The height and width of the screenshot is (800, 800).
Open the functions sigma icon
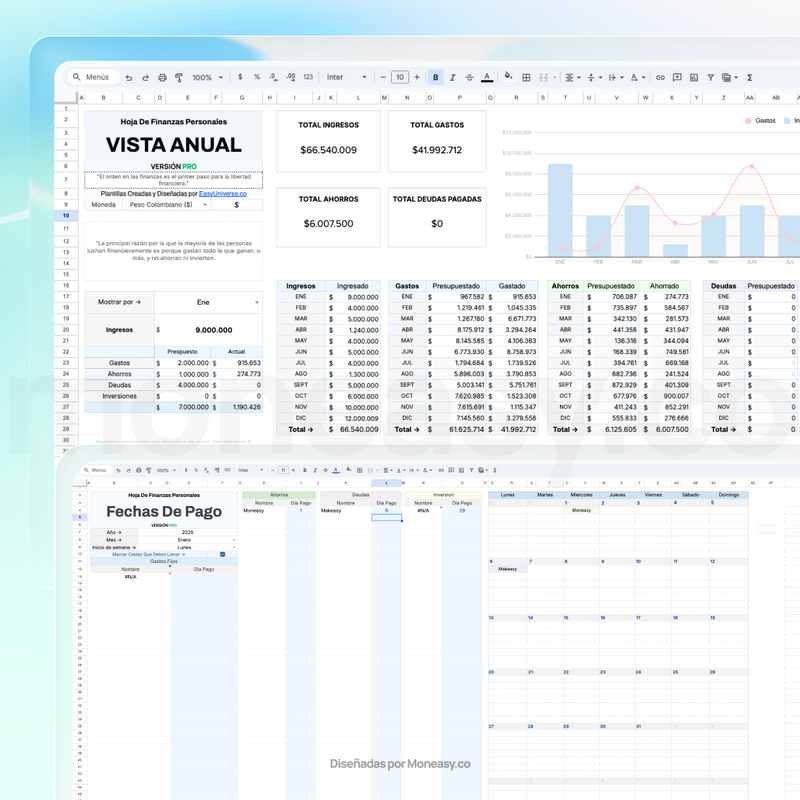pos(748,77)
